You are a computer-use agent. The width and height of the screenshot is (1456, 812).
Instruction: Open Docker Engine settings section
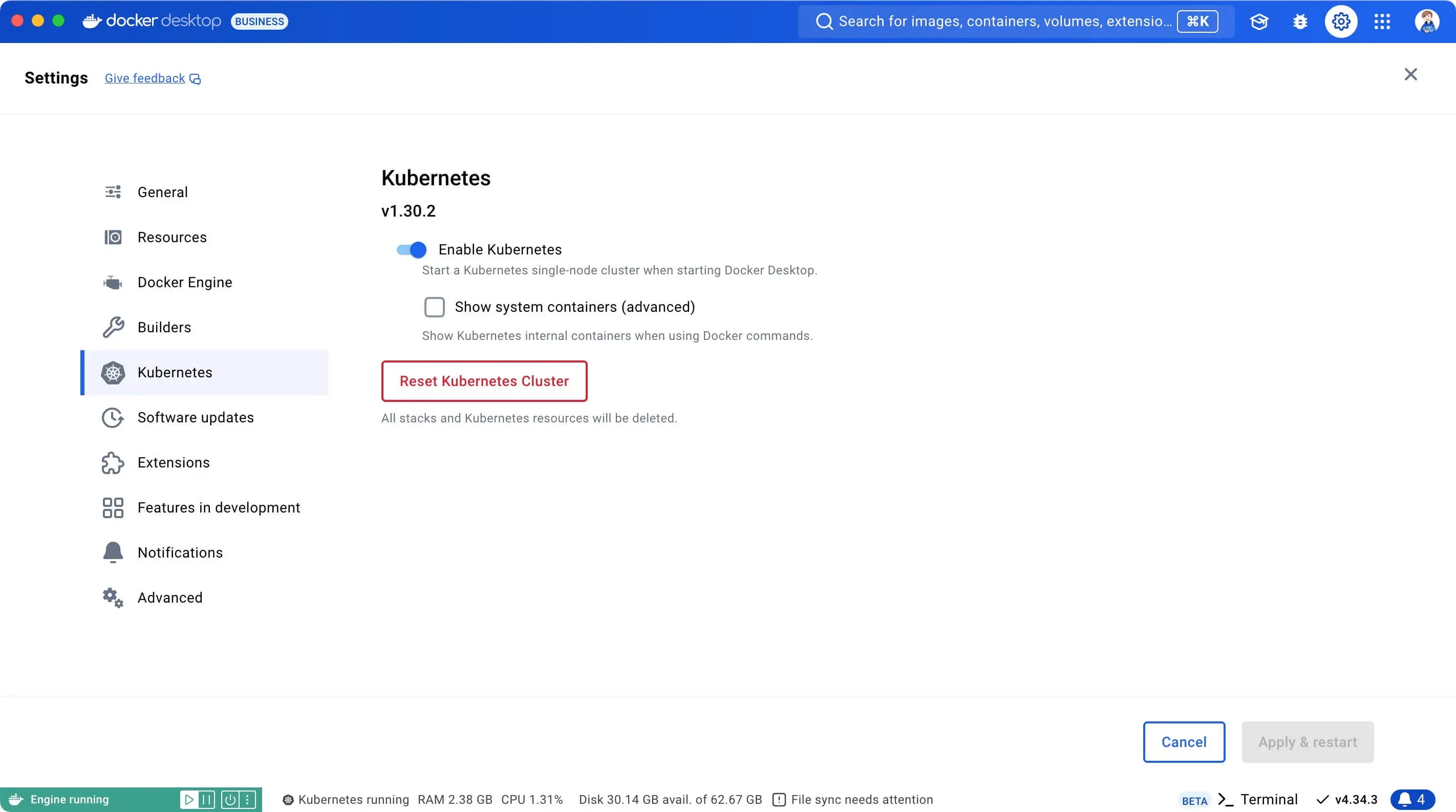pos(205,282)
